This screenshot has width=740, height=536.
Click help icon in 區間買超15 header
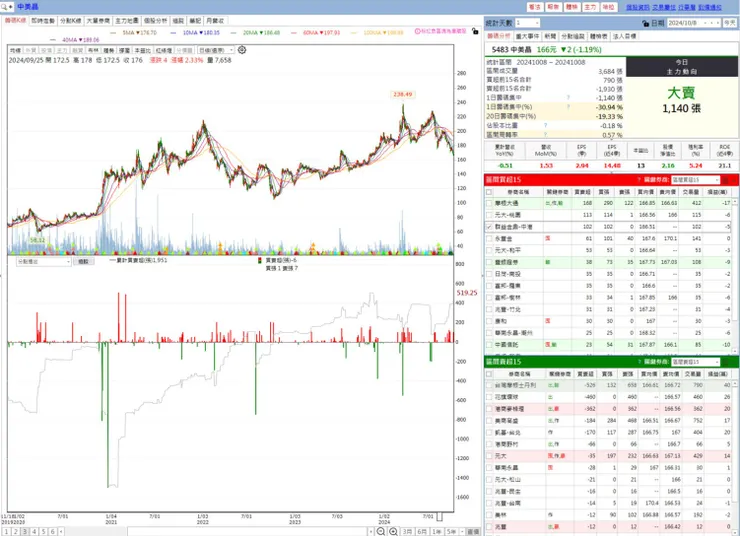tap(639, 180)
